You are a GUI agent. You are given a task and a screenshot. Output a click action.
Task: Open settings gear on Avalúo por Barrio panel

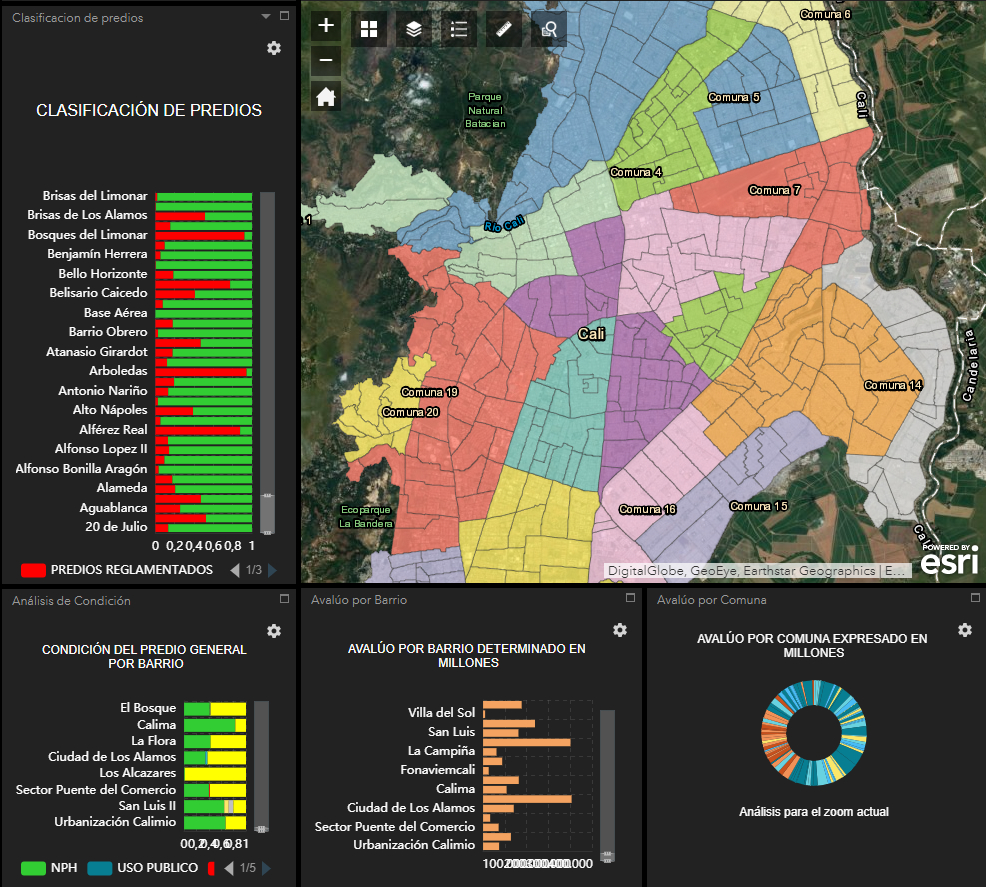620,631
